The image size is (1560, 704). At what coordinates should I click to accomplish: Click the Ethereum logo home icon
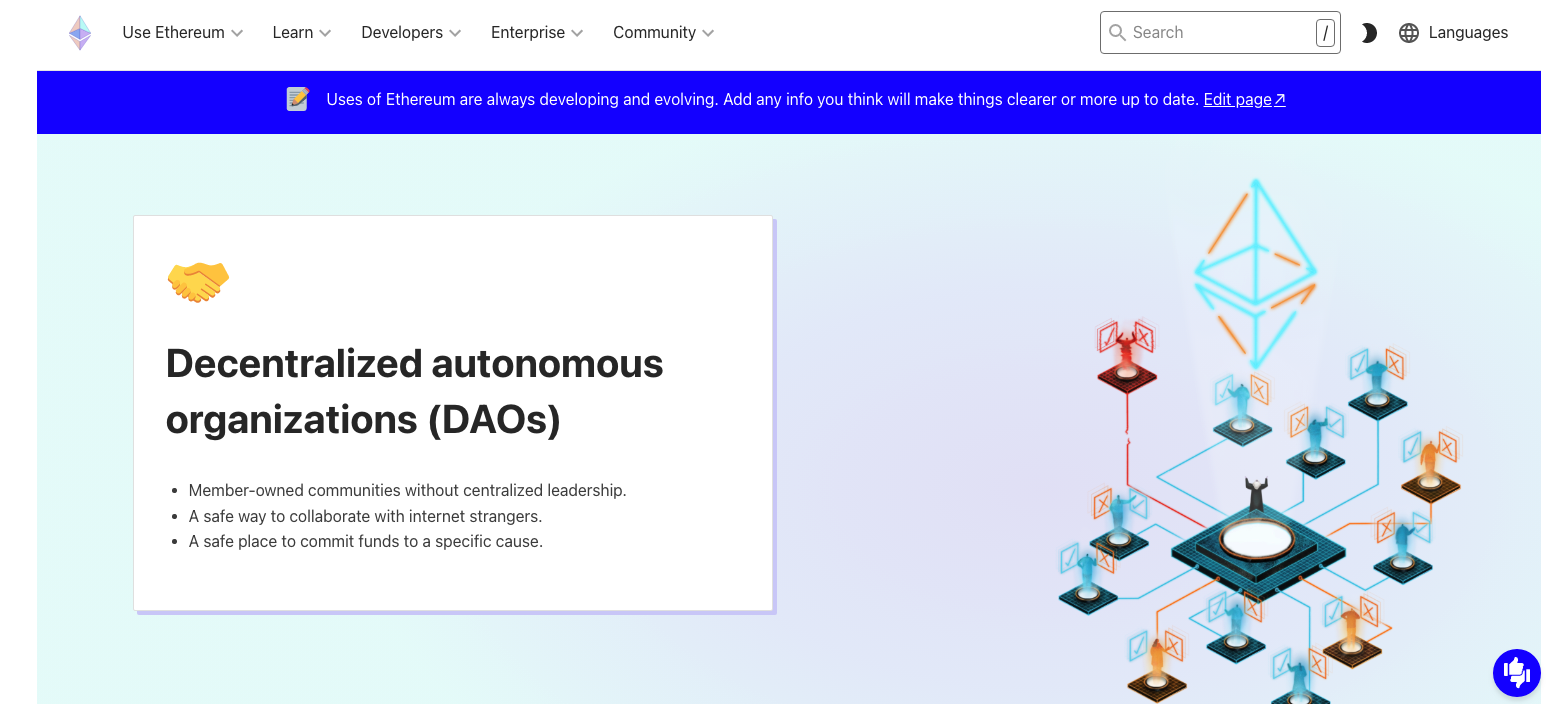coord(80,33)
